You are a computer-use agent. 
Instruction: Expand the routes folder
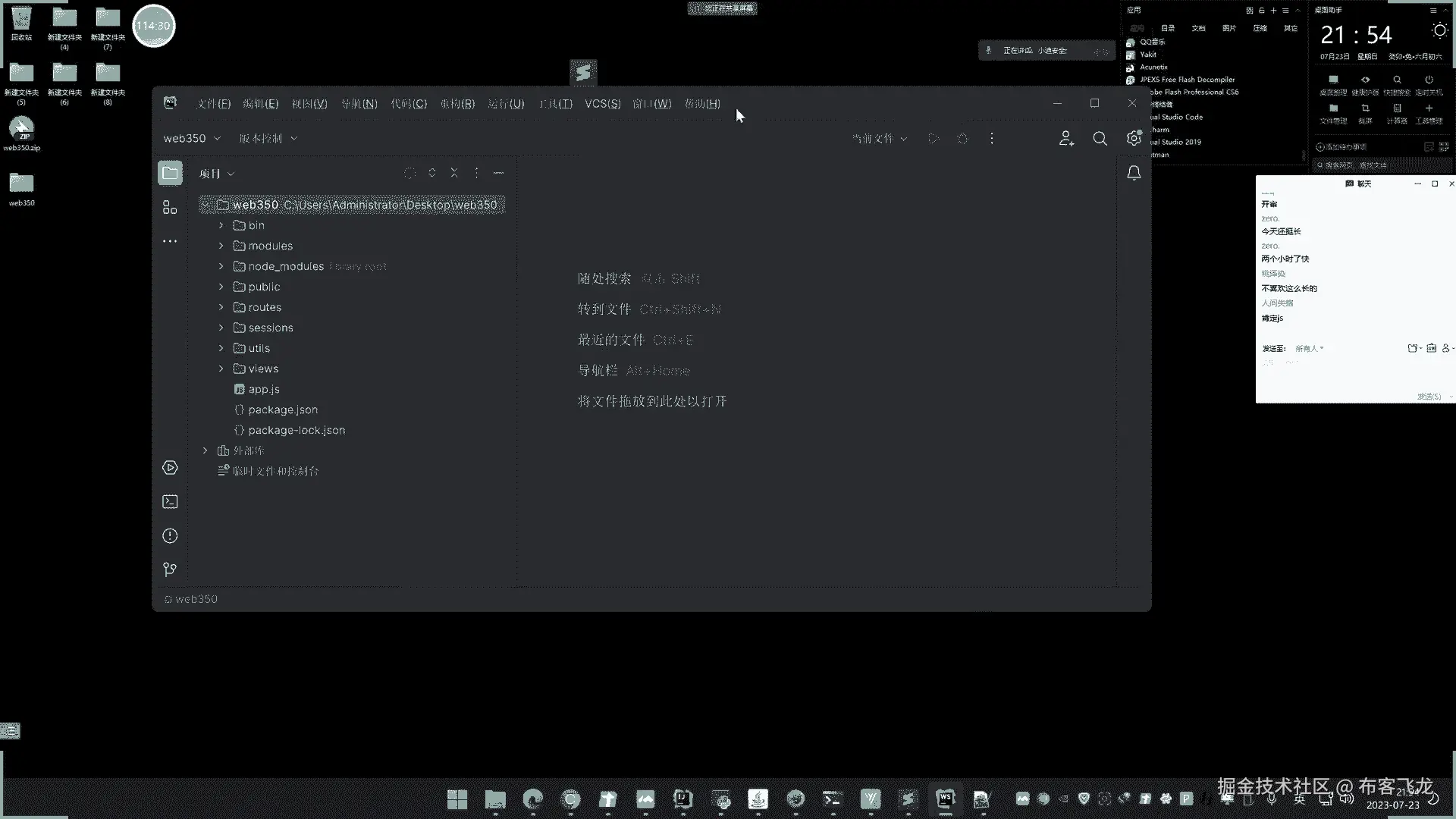[221, 308]
